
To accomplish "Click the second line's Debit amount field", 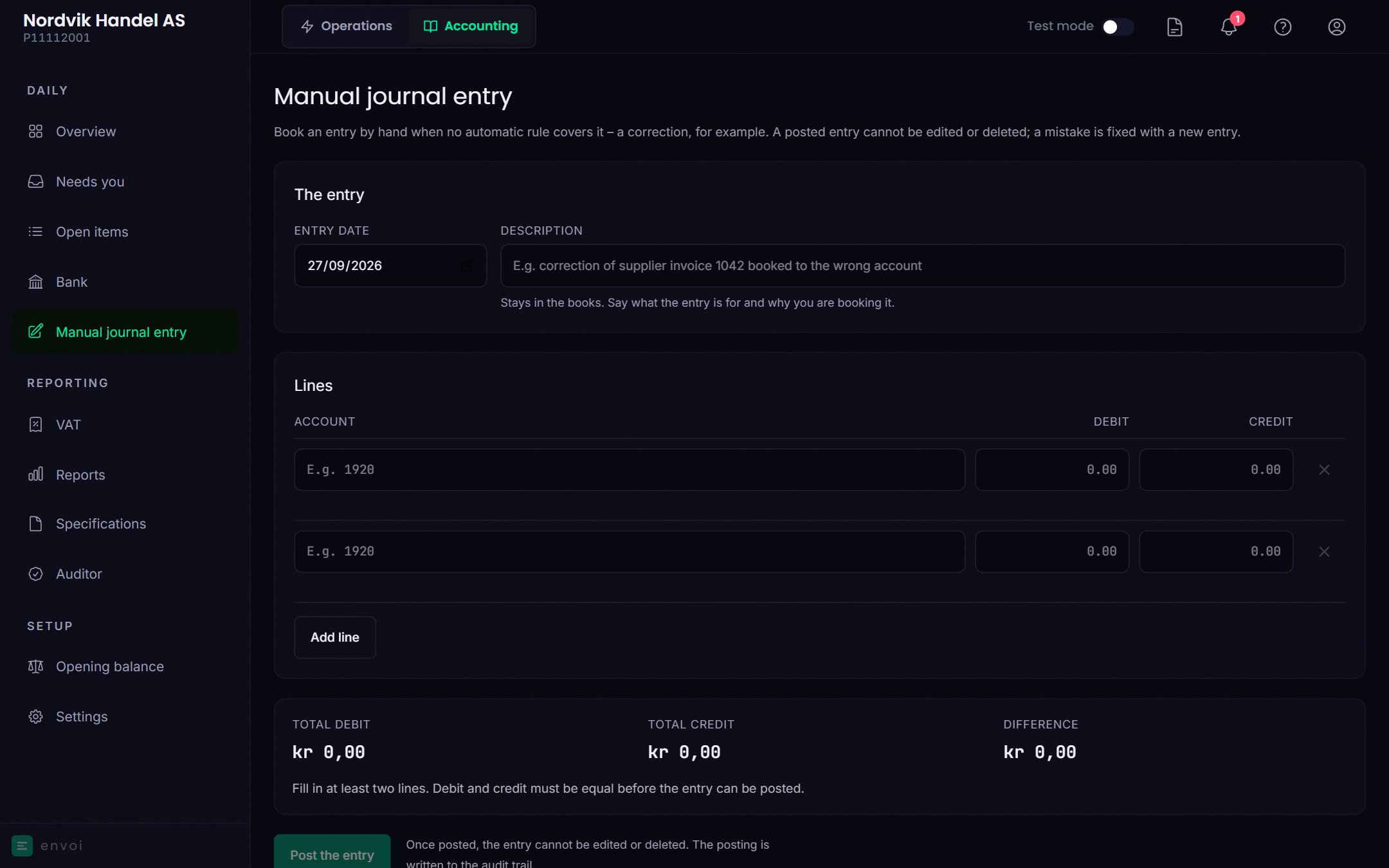I will (1051, 551).
